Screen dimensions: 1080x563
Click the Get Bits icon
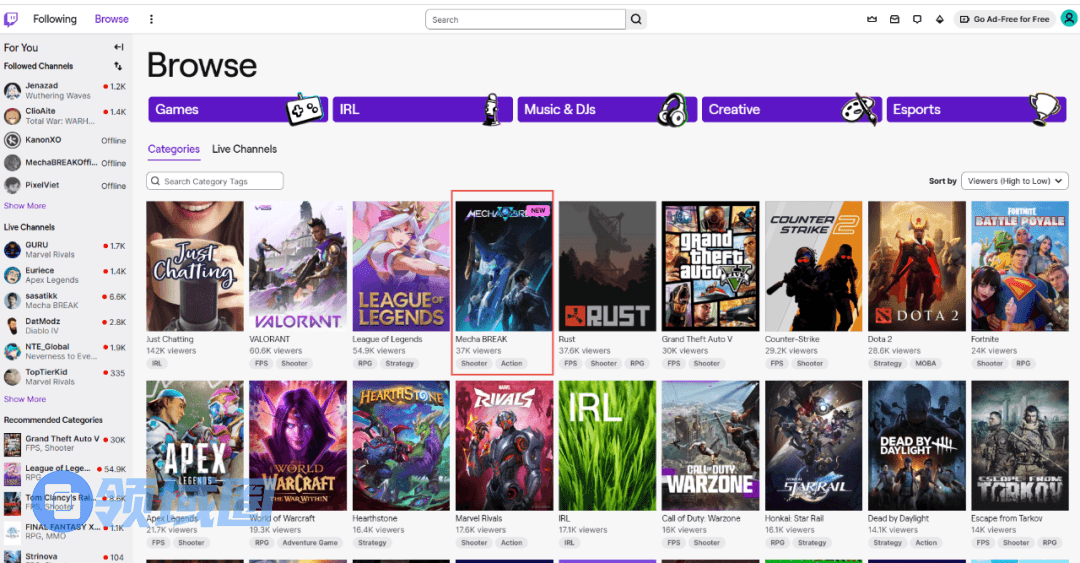tap(939, 19)
